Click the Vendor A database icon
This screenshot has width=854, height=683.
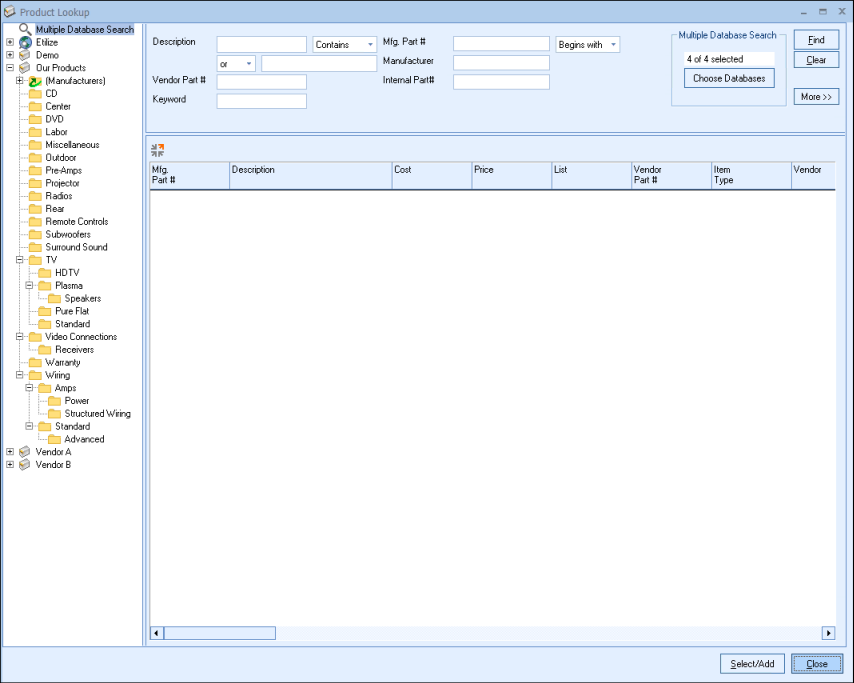pyautogui.click(x=25, y=452)
